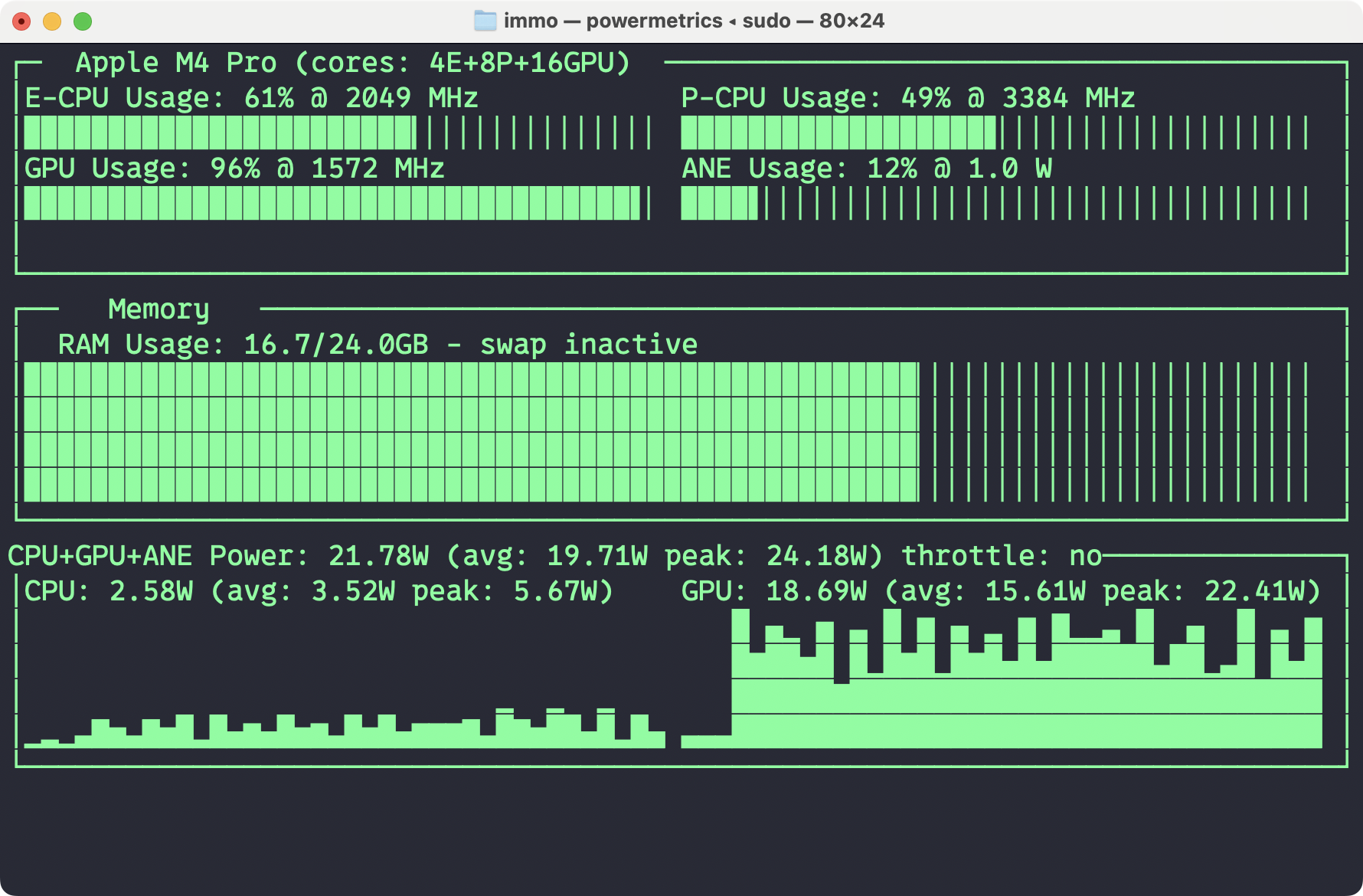
Task: Minimize the window with yellow button
Action: (52, 21)
